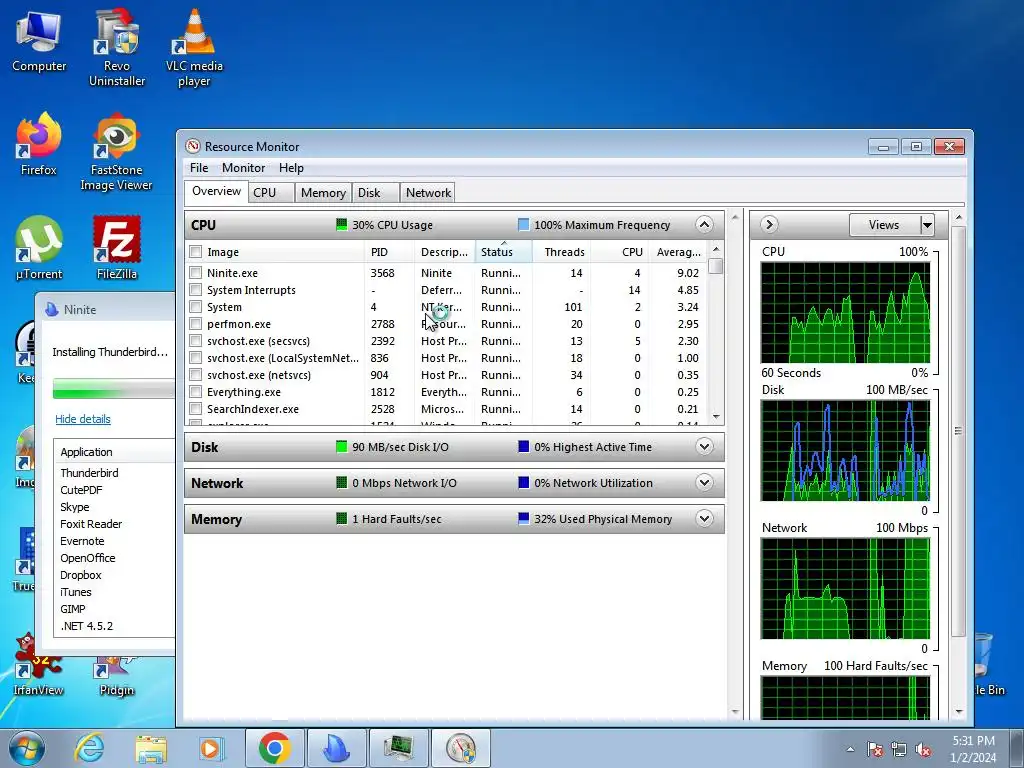
Task: Open Internet Explorer from taskbar
Action: 89,748
